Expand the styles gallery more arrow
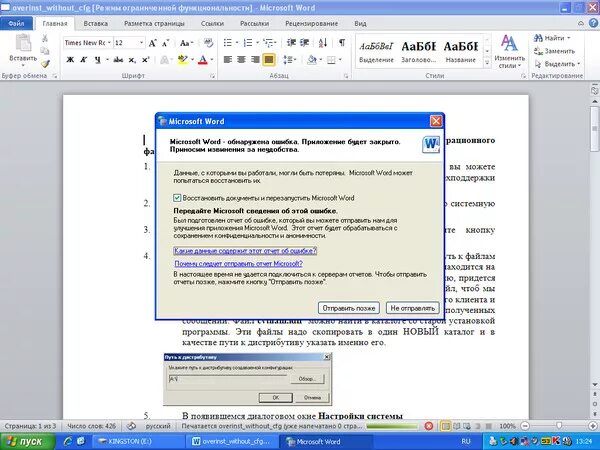 coord(487,63)
